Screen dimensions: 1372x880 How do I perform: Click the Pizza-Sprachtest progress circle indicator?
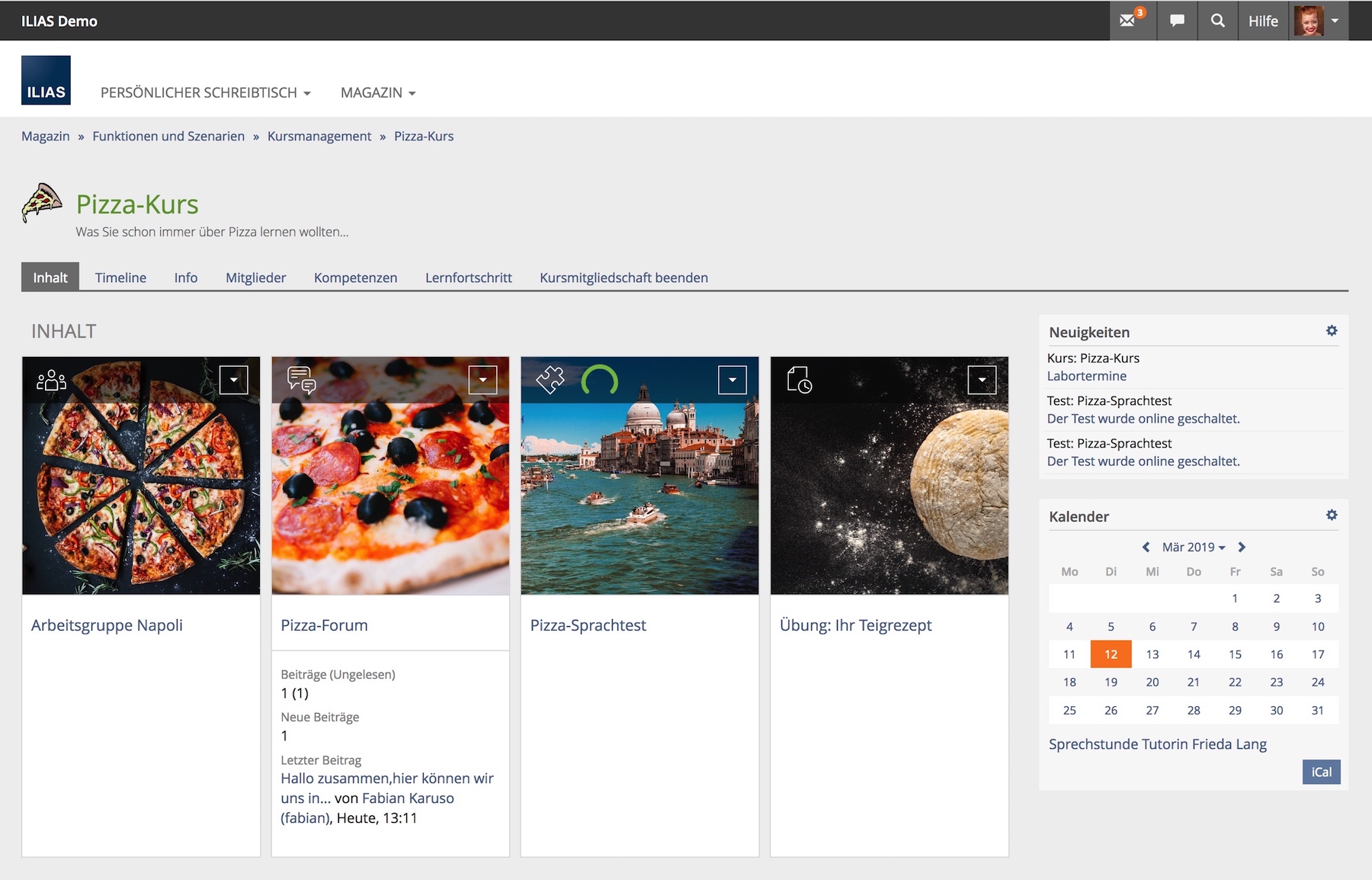[x=599, y=380]
